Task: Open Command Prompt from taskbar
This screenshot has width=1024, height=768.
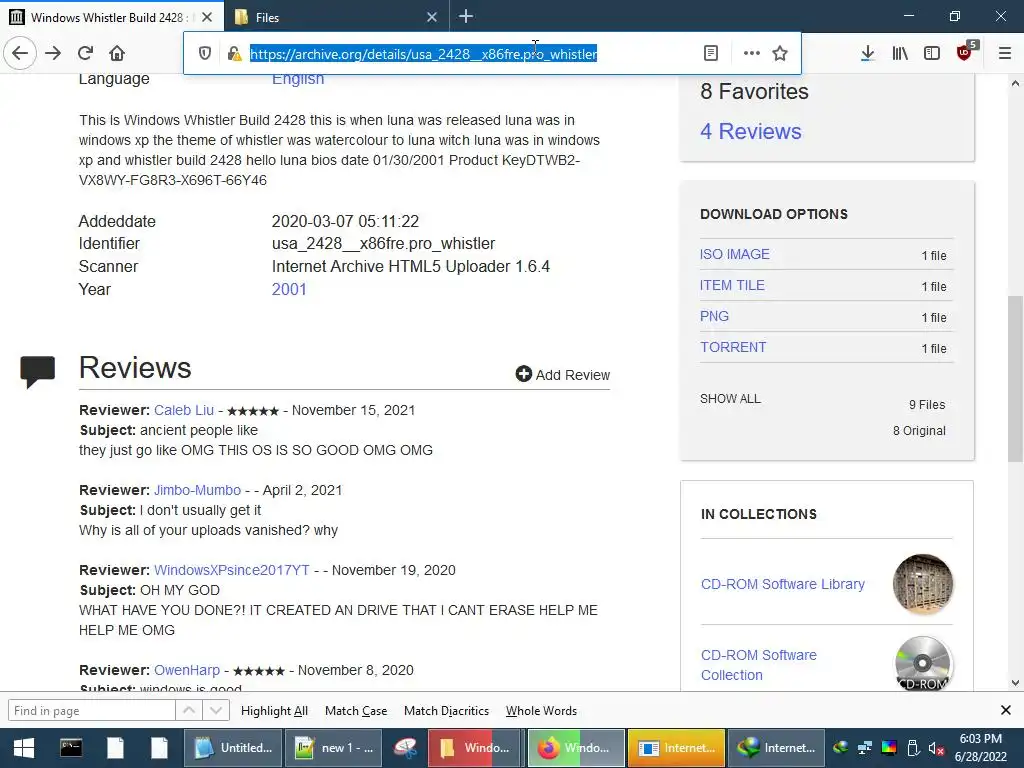Action: pos(71,748)
